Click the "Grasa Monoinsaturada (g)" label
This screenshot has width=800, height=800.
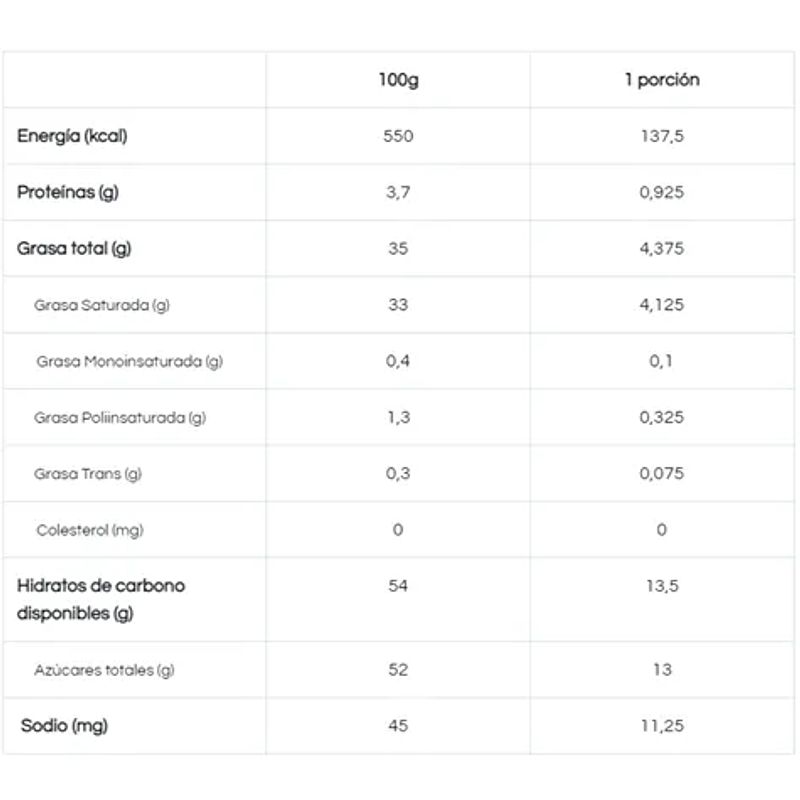129,361
